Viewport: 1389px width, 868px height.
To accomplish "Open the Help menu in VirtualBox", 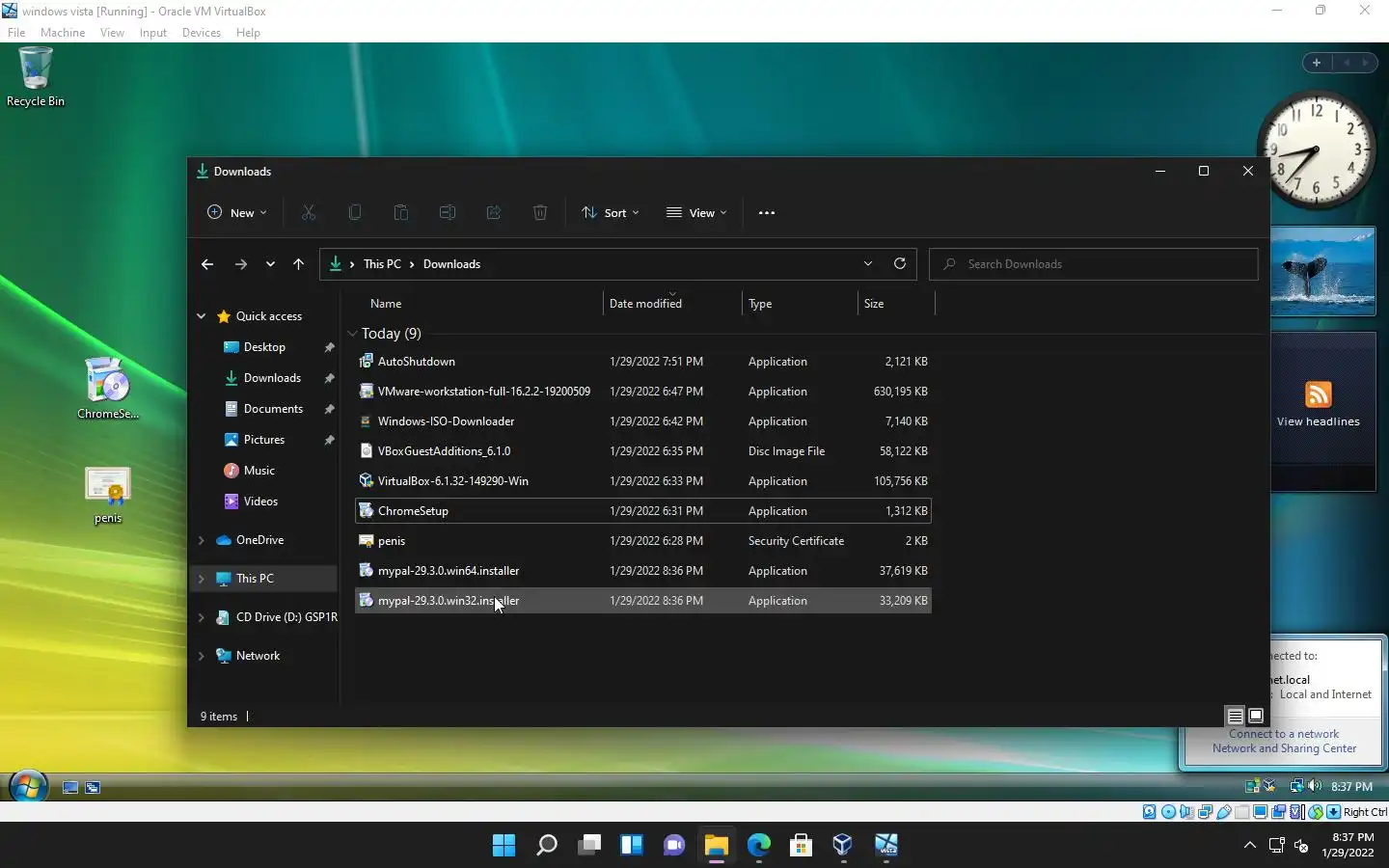I will tap(248, 33).
